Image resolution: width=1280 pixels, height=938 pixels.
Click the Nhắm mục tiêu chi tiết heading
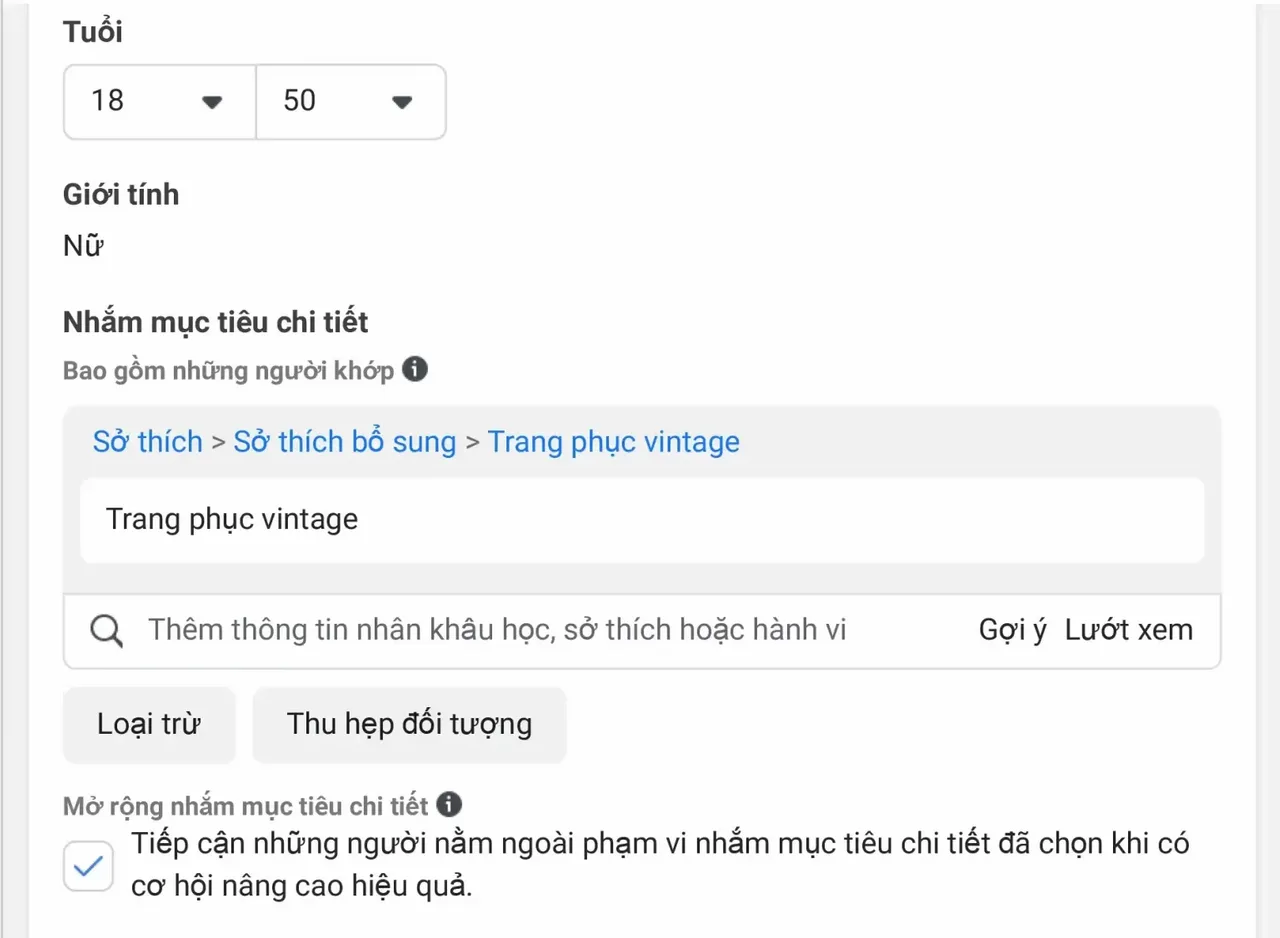click(x=216, y=323)
